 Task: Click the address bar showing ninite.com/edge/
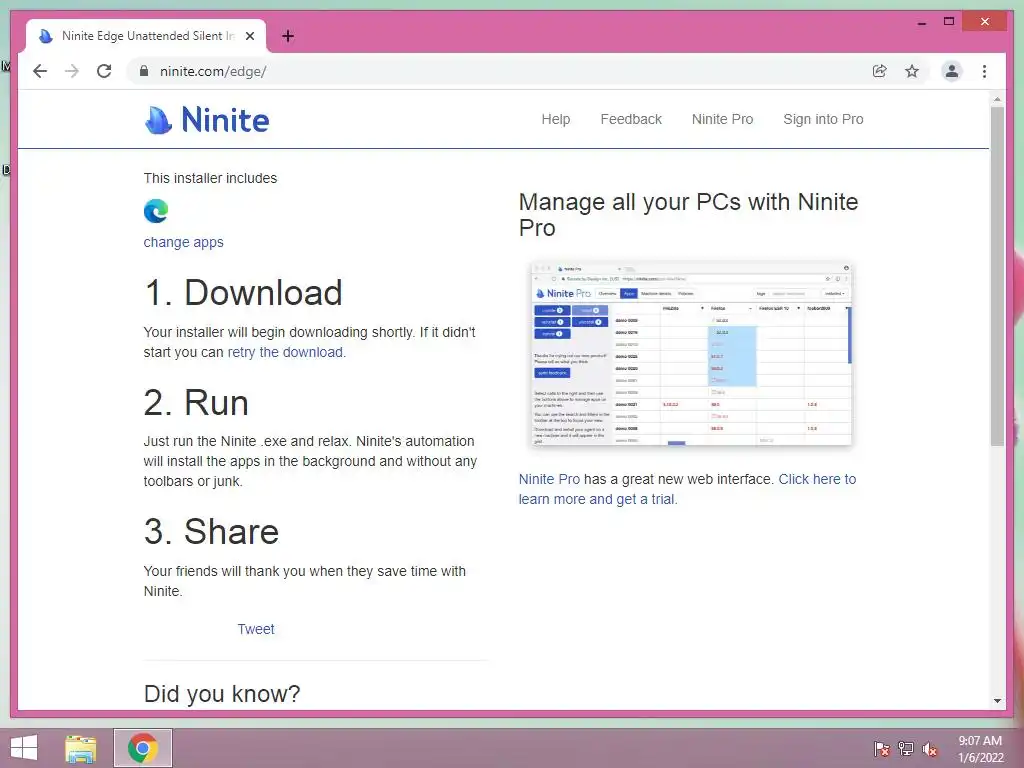click(503, 71)
